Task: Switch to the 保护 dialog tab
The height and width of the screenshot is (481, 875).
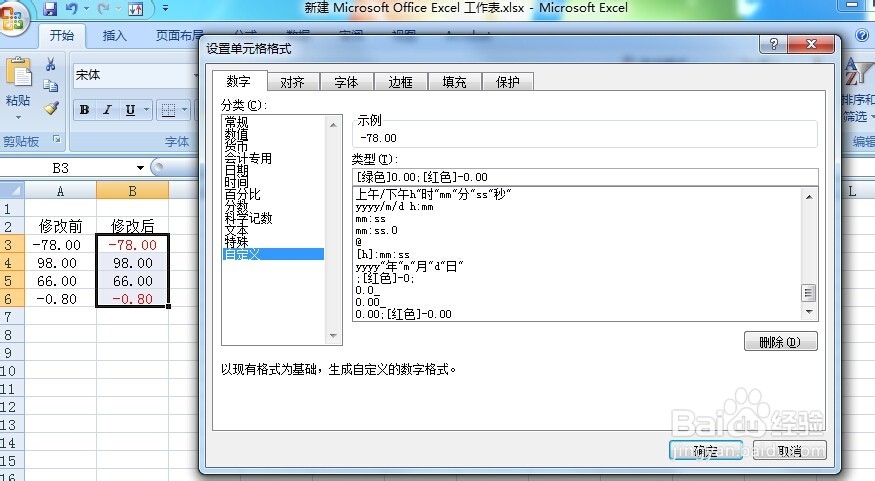Action: [507, 82]
